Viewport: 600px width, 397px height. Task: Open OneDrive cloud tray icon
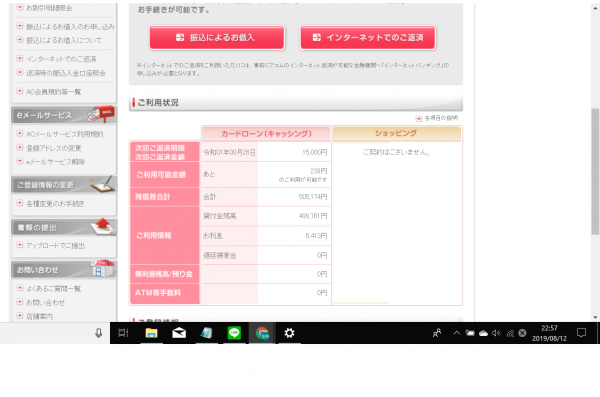484,333
